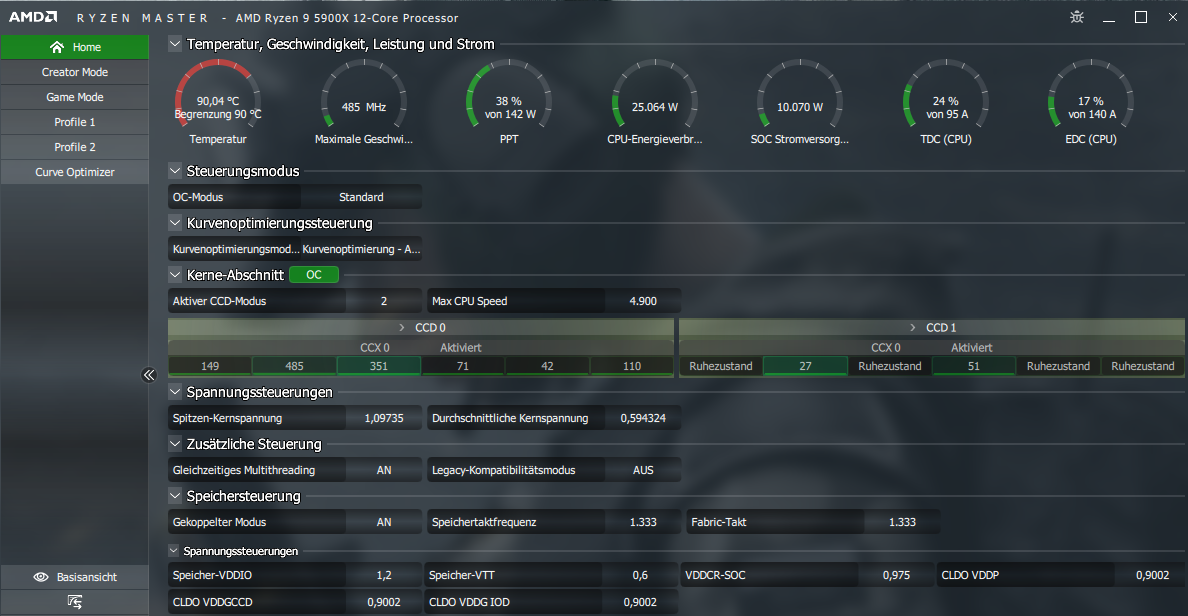This screenshot has height=616, width=1188.
Task: Click Max CPU Speed value 4.900
Action: coord(643,301)
